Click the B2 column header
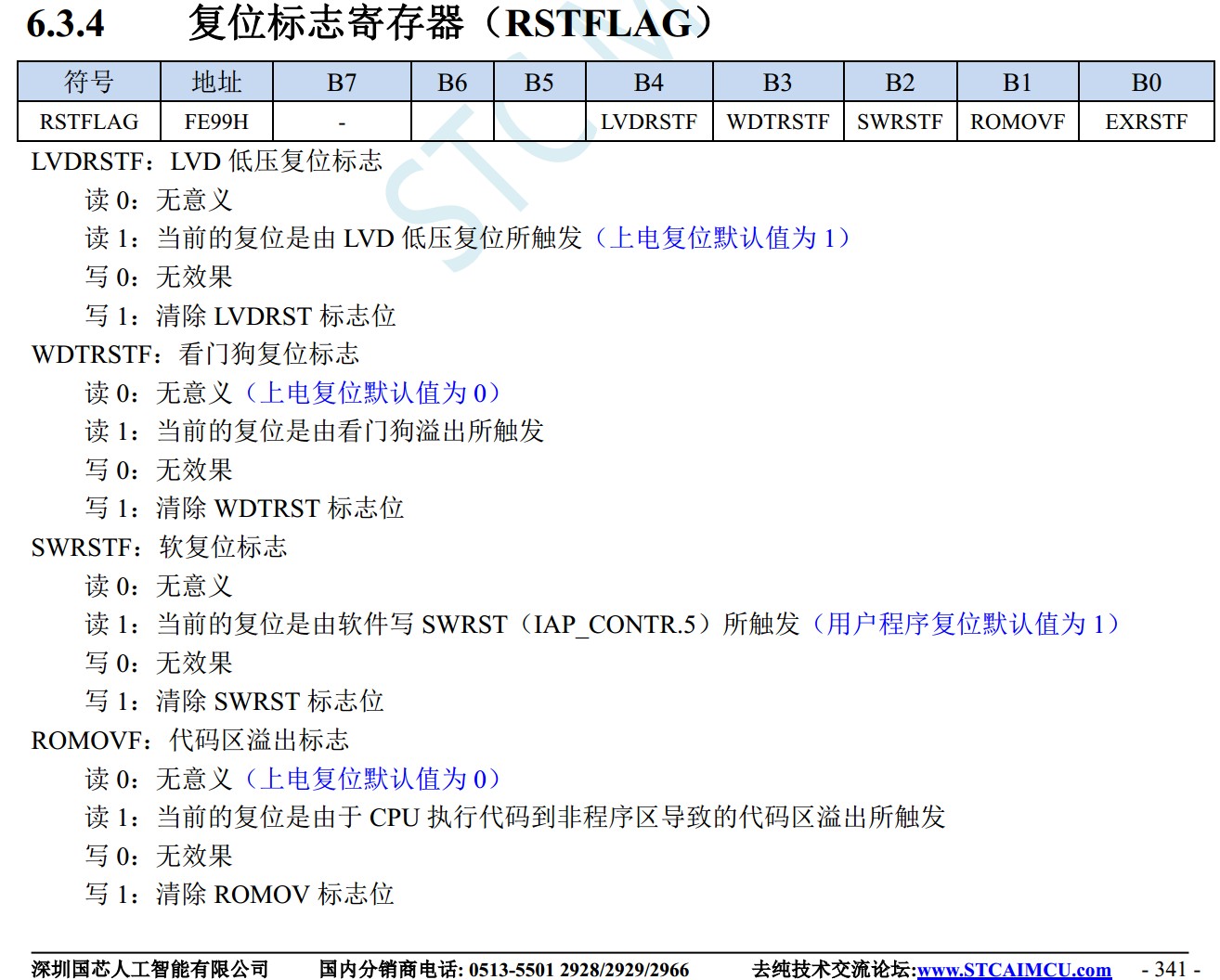Screen dimensions: 1220x980 (900, 83)
